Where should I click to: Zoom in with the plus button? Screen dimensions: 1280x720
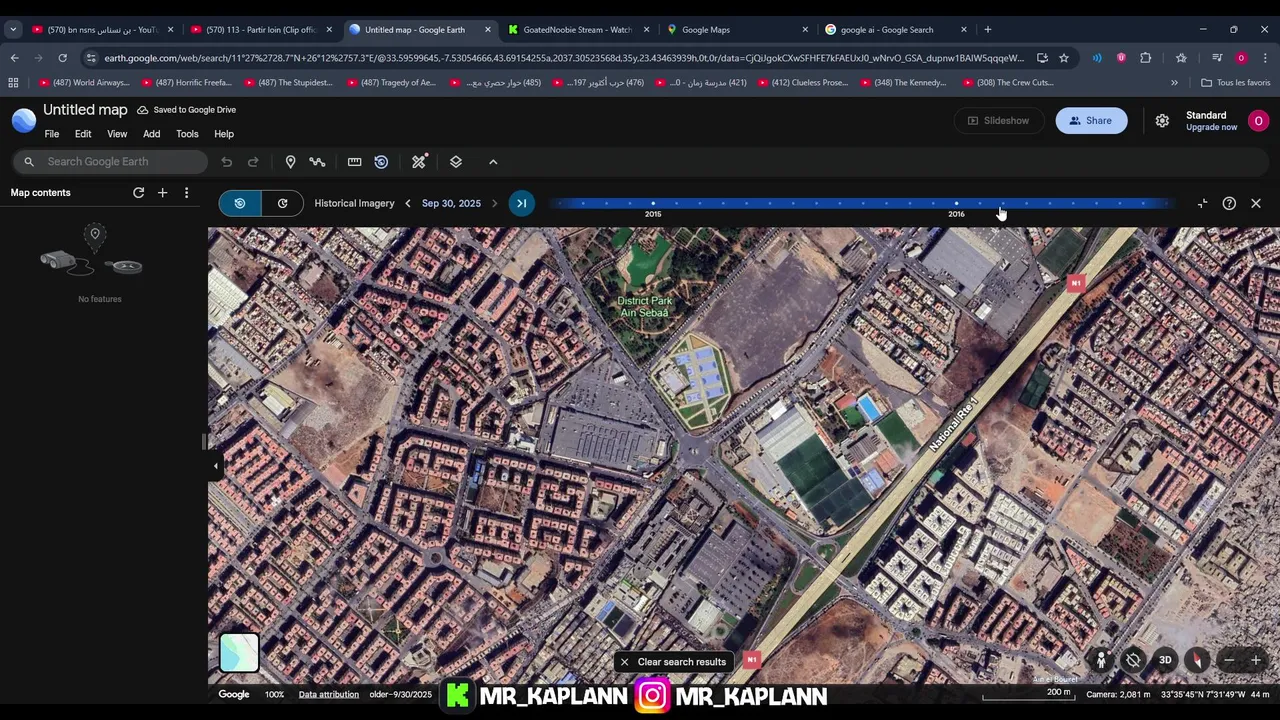[x=1256, y=660]
